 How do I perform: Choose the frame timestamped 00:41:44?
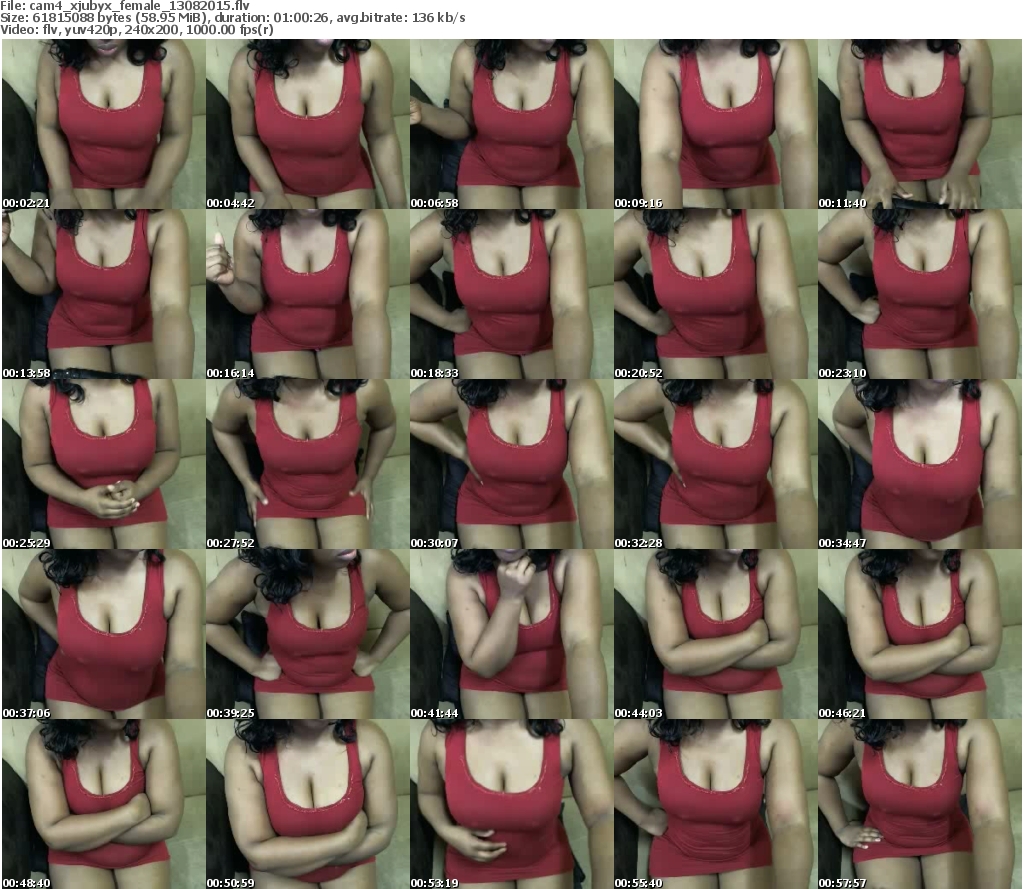(511, 634)
